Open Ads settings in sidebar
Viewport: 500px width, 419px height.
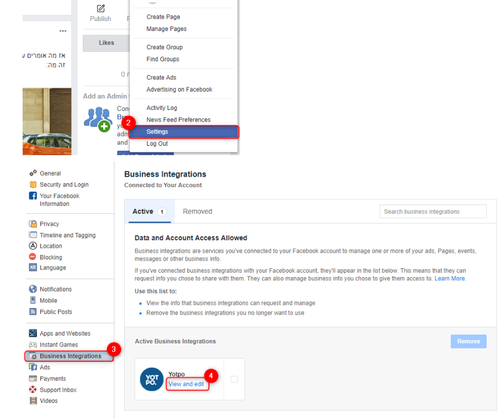pyautogui.click(x=45, y=367)
